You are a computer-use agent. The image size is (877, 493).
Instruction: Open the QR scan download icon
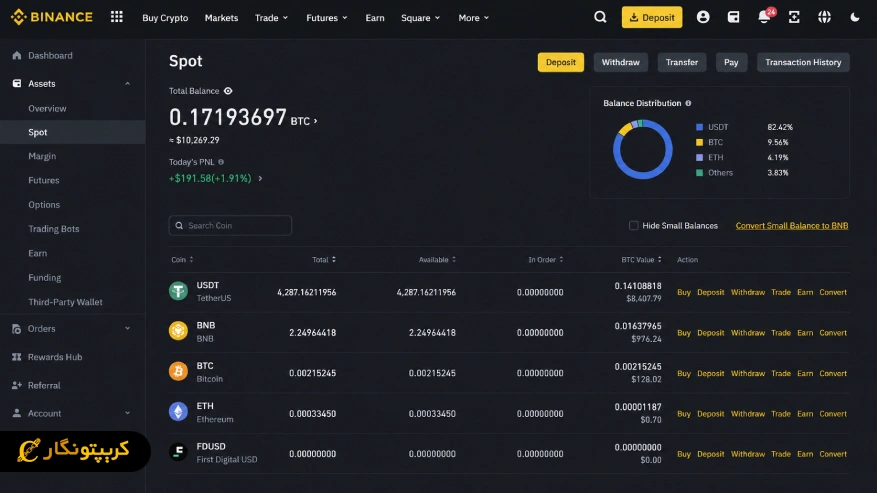pyautogui.click(x=794, y=17)
